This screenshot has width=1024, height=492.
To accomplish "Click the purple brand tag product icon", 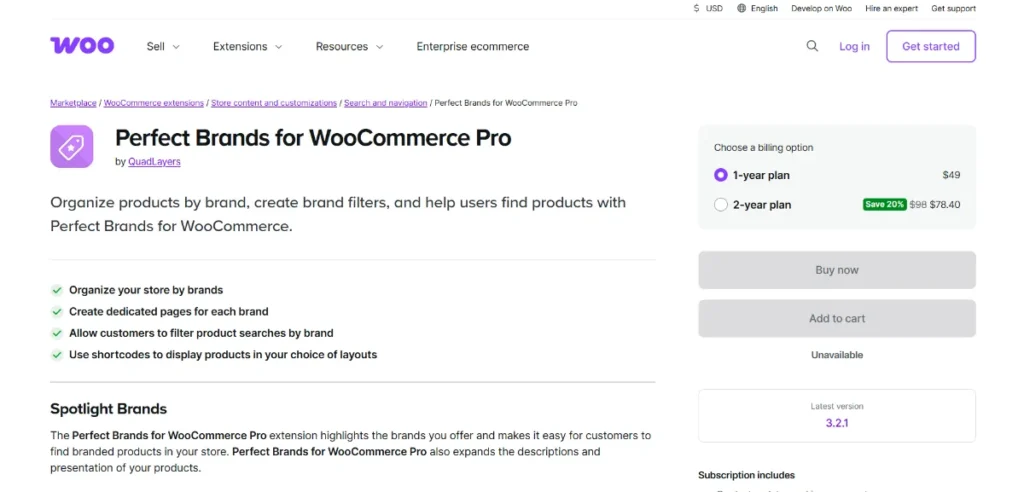I will pyautogui.click(x=72, y=147).
